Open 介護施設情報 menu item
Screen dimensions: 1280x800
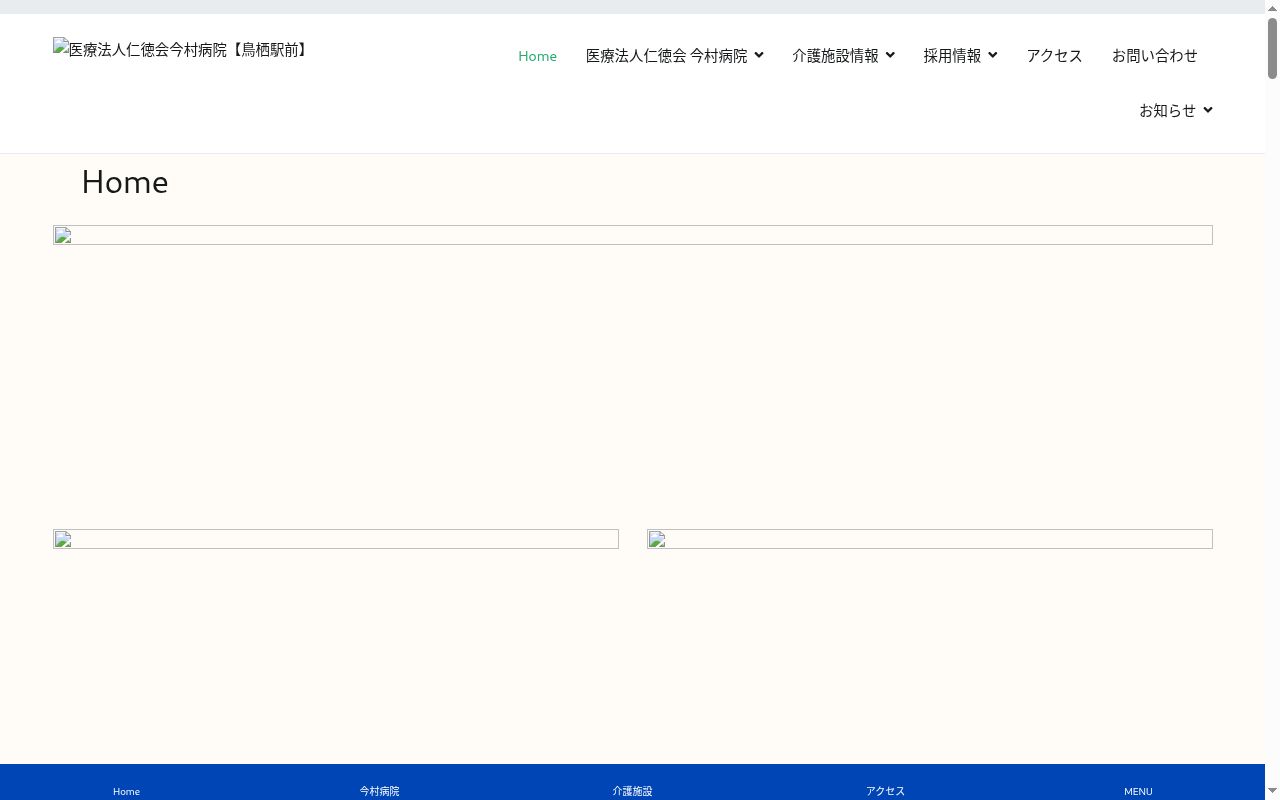click(x=835, y=56)
